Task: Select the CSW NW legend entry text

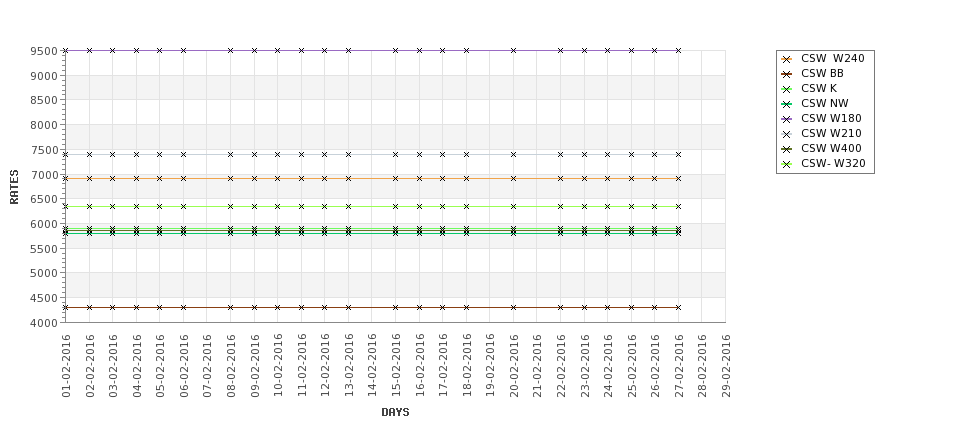Action: click(825, 103)
